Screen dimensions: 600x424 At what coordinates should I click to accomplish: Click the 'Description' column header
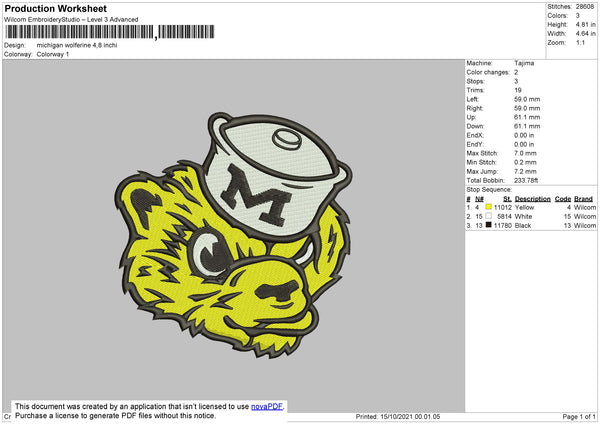[532, 199]
